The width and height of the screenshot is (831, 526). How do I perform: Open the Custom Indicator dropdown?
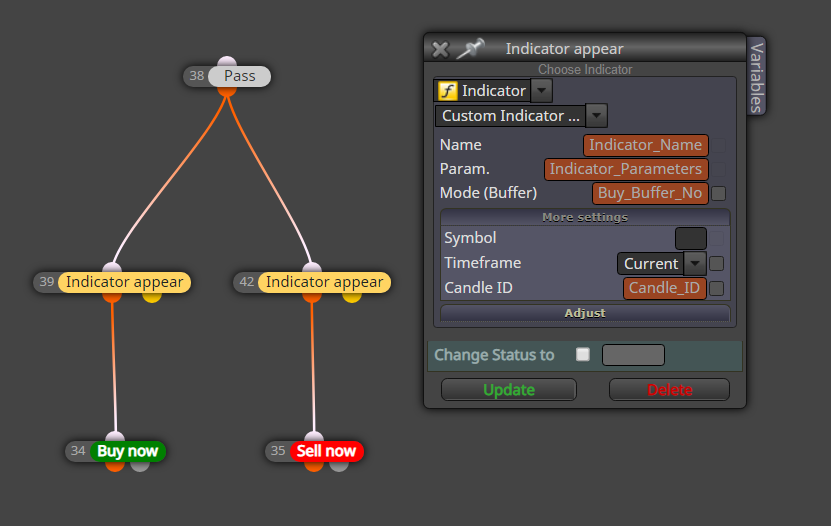pos(596,115)
